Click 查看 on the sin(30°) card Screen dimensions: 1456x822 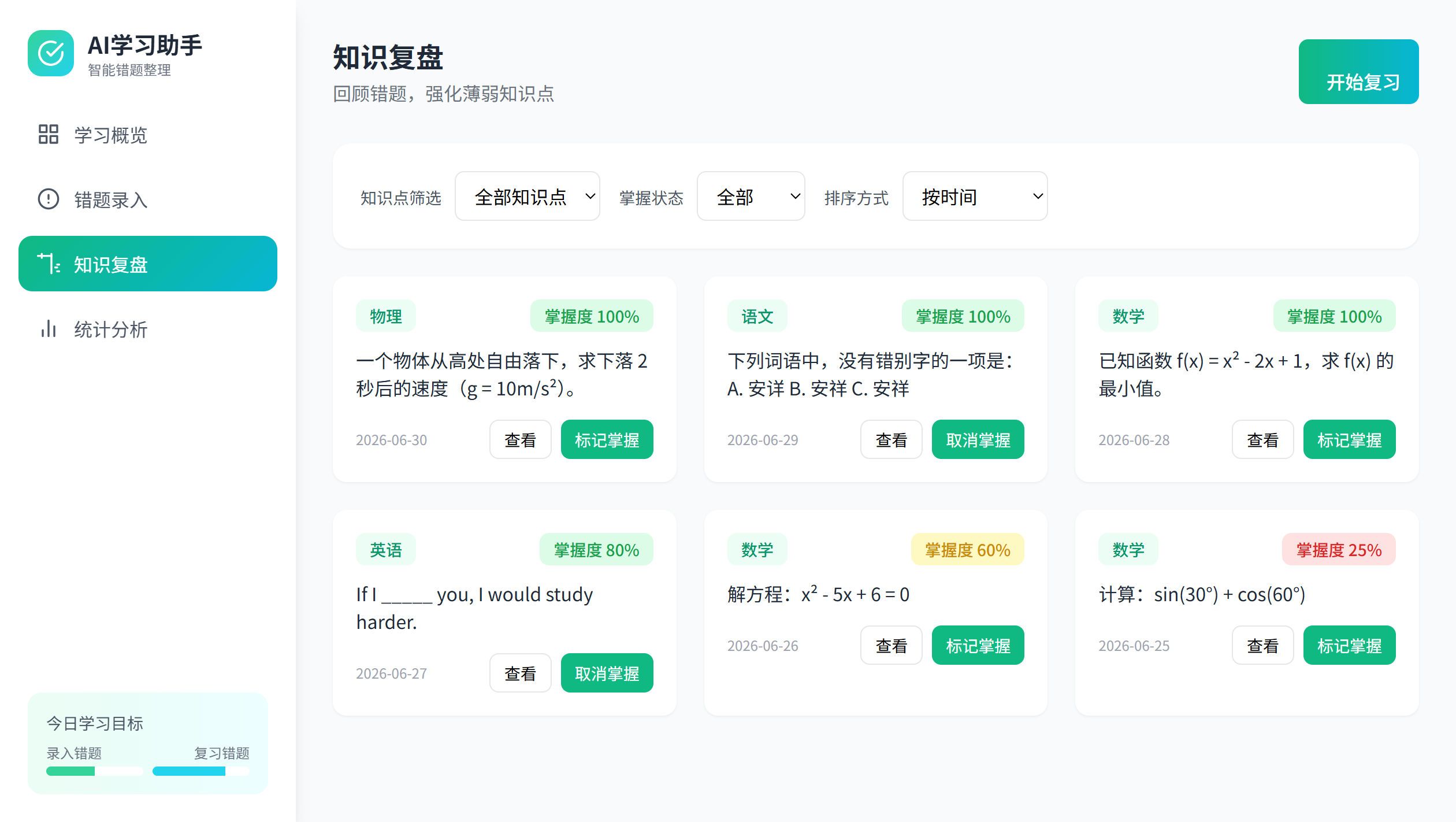click(x=1263, y=645)
